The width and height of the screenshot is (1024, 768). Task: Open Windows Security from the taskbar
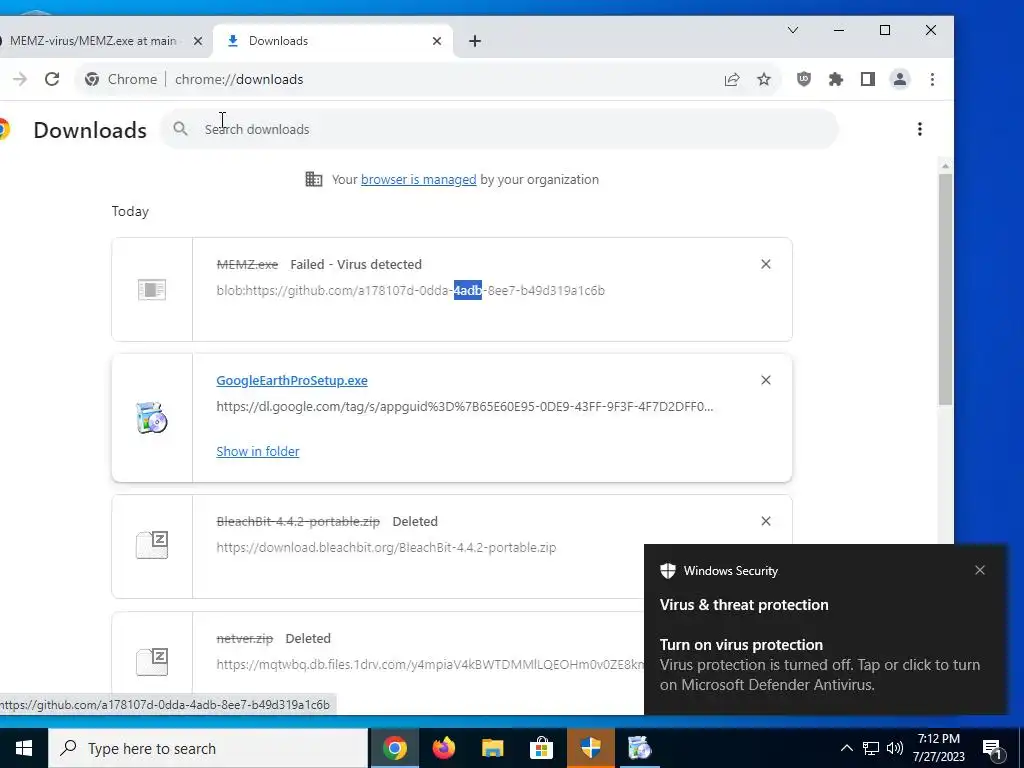pos(590,748)
